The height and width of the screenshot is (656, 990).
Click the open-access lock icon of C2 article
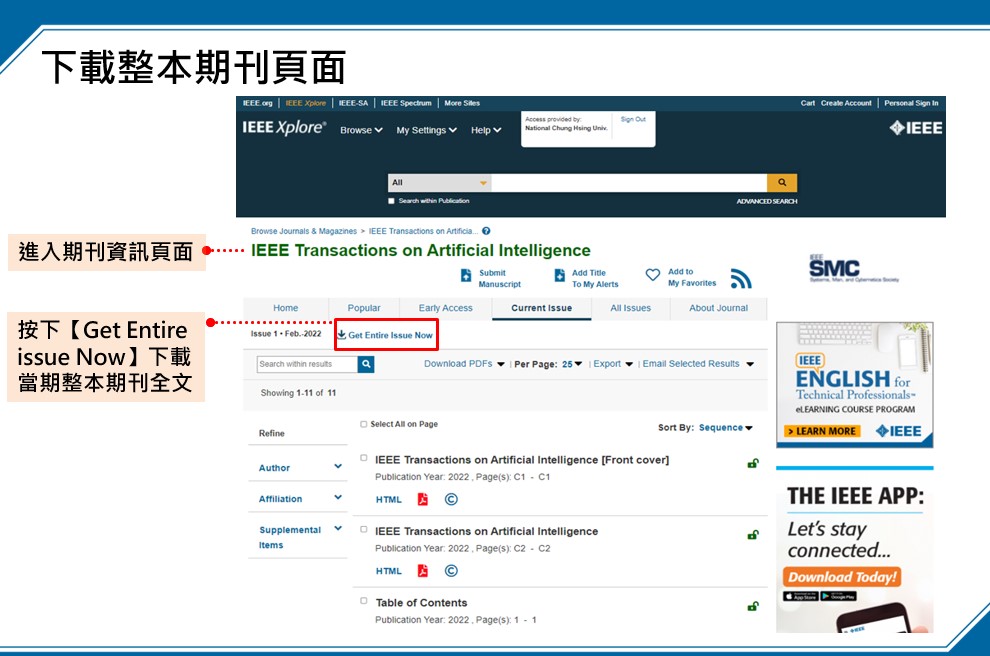(x=753, y=535)
